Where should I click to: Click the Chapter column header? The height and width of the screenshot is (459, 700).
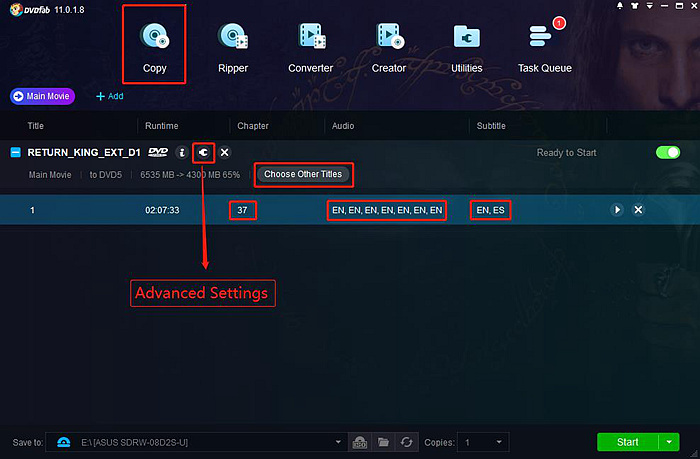coord(253,126)
